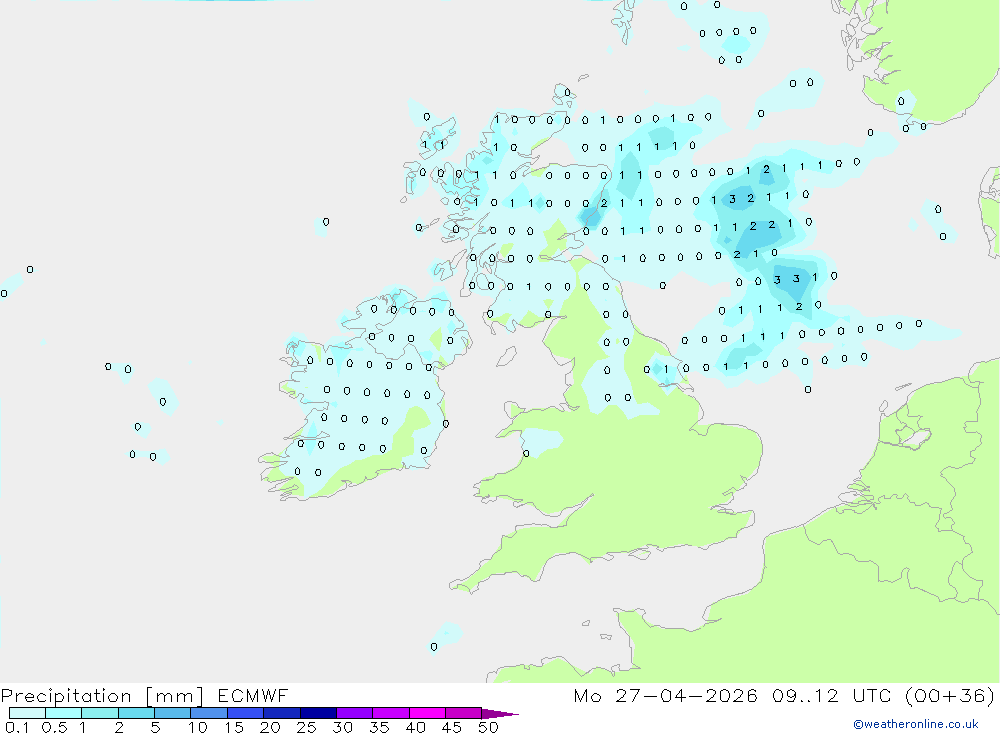Click the purple arrow end of the legend
1000x733 pixels.
pos(499,713)
